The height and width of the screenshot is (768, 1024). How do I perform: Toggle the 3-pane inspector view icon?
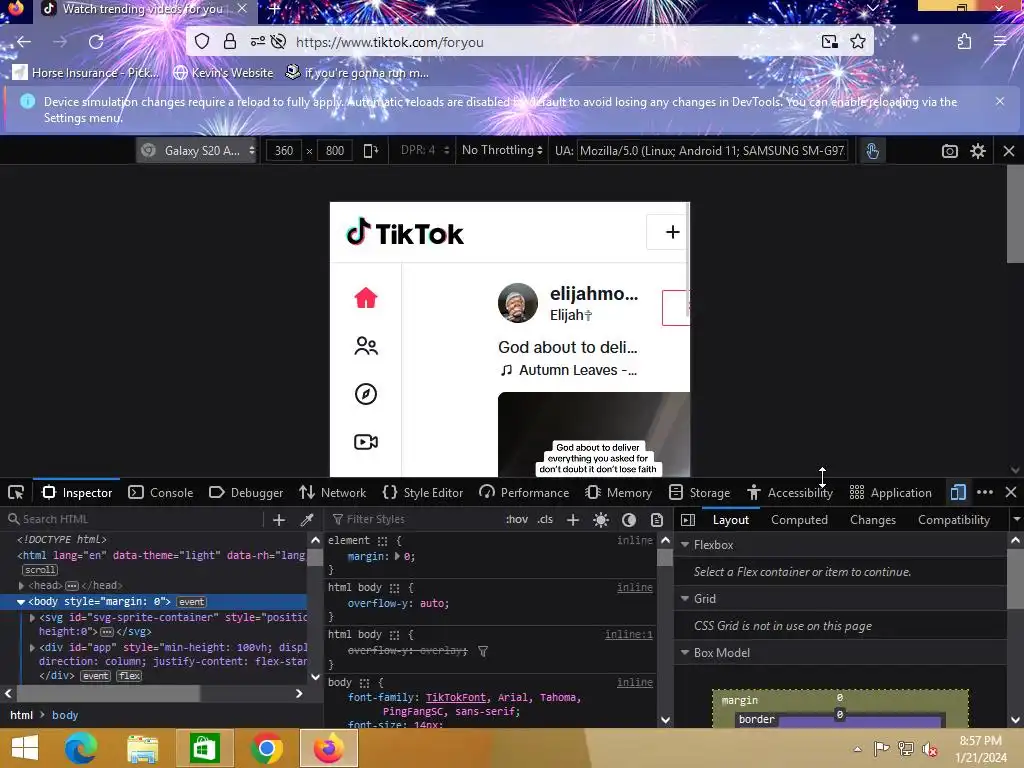(x=688, y=520)
